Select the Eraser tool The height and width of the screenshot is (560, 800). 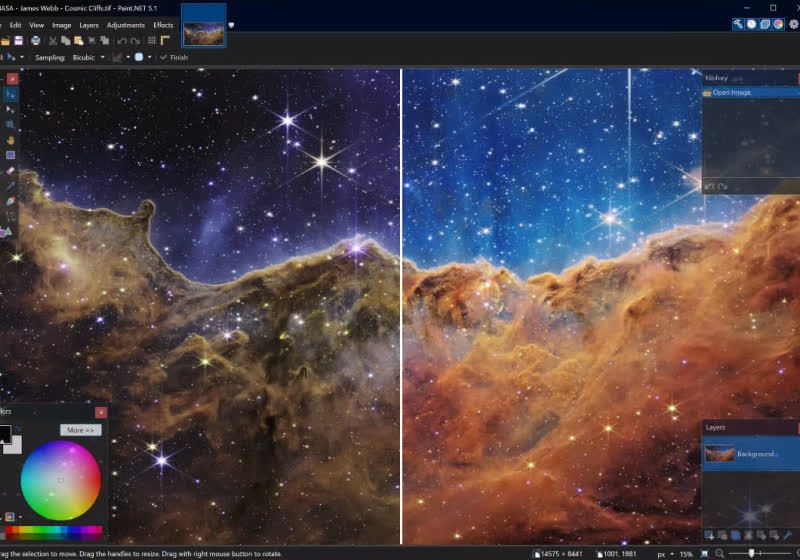[10, 171]
